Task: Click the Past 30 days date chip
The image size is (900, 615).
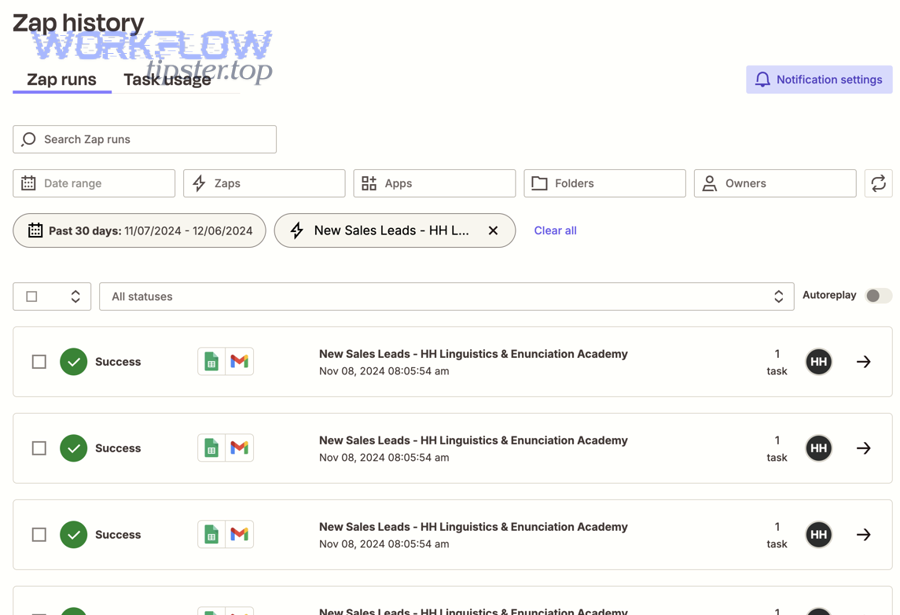Action: point(139,231)
